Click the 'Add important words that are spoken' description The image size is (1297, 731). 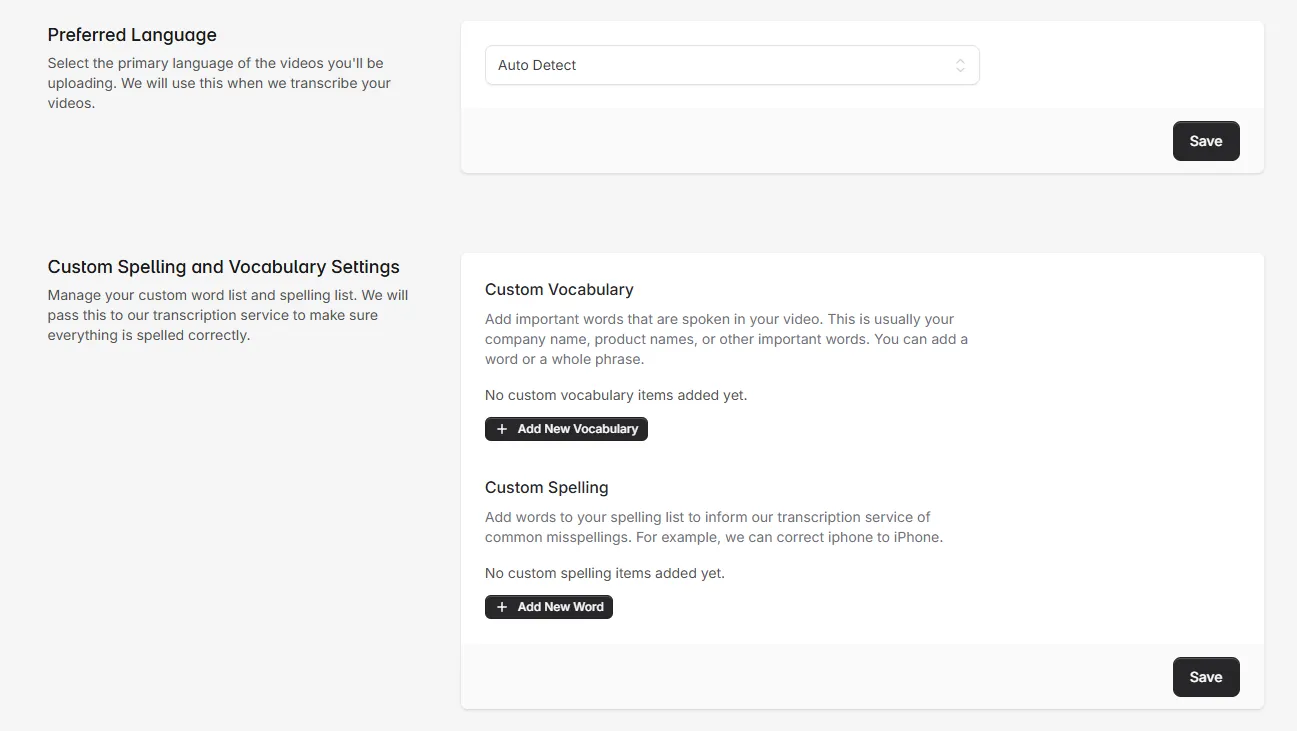pyautogui.click(x=726, y=339)
